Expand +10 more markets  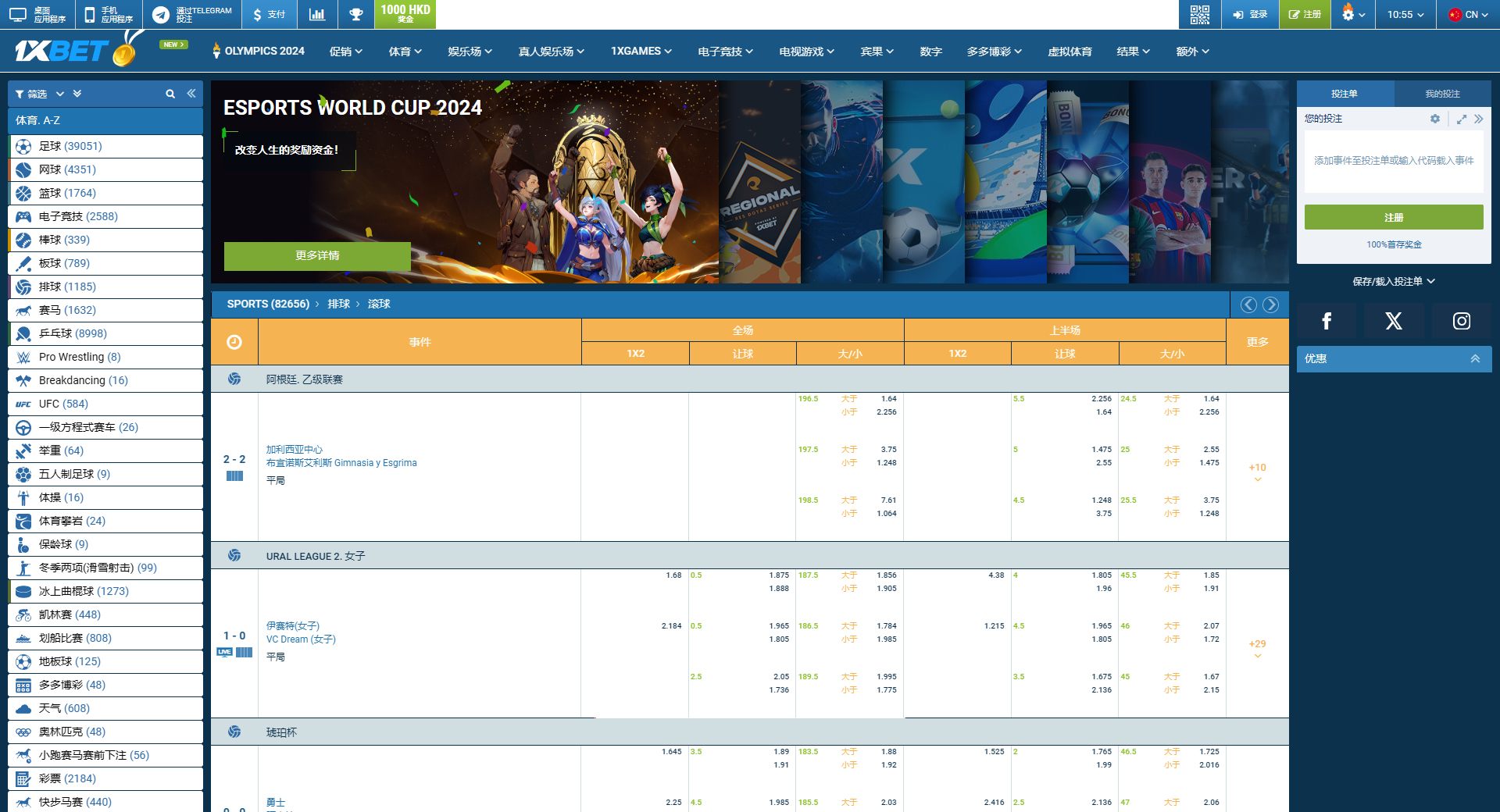coord(1257,472)
